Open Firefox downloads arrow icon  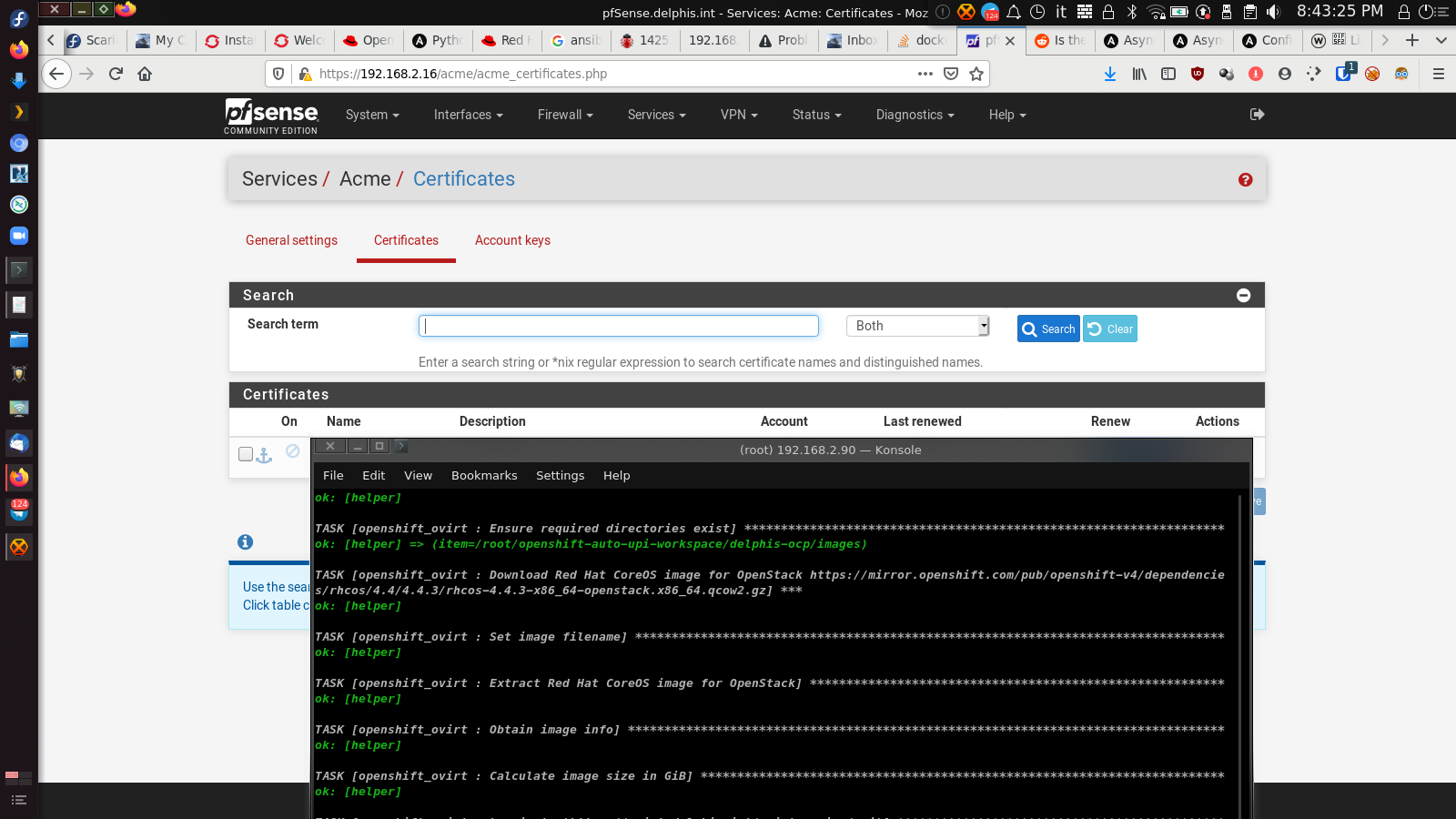[1110, 74]
